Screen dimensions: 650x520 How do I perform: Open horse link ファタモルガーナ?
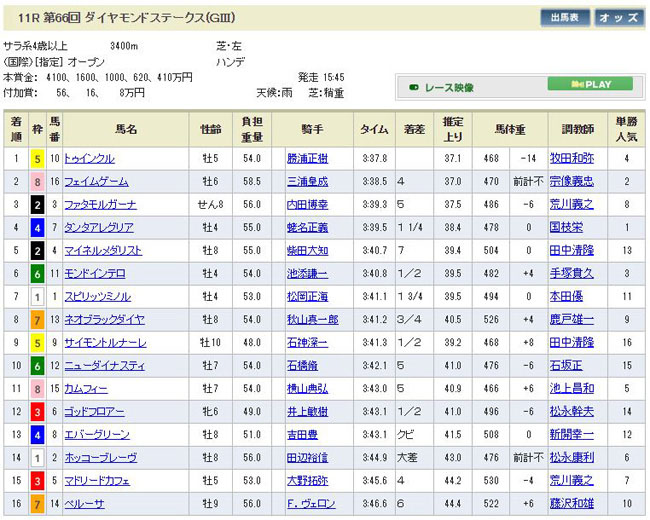98,204
